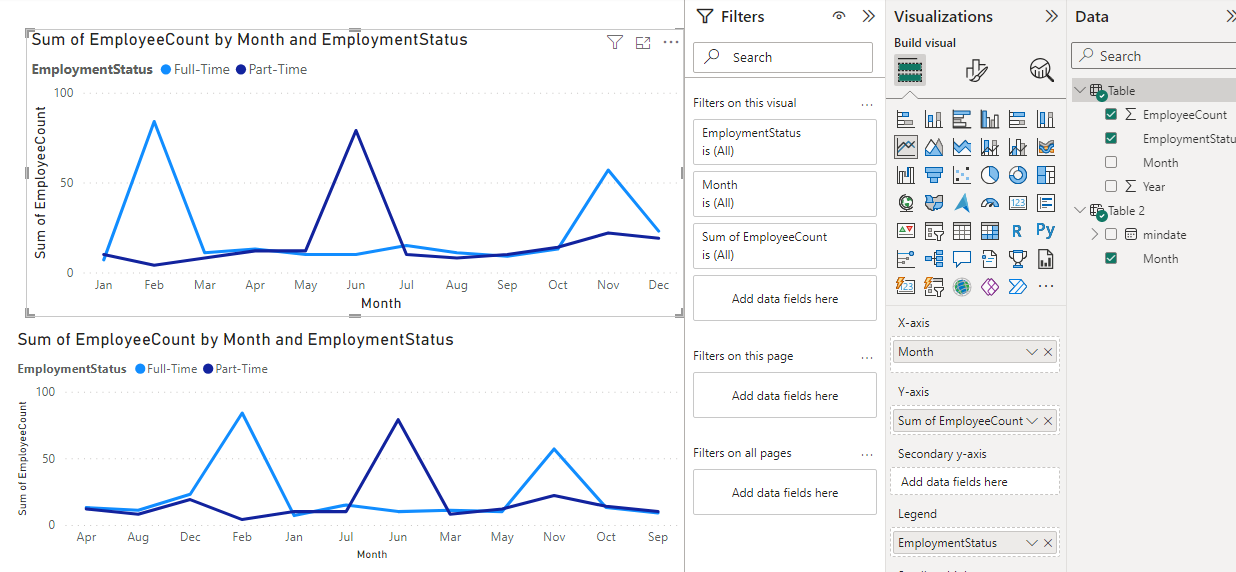Open focus mode on the top chart
The width and height of the screenshot is (1236, 572).
click(643, 42)
